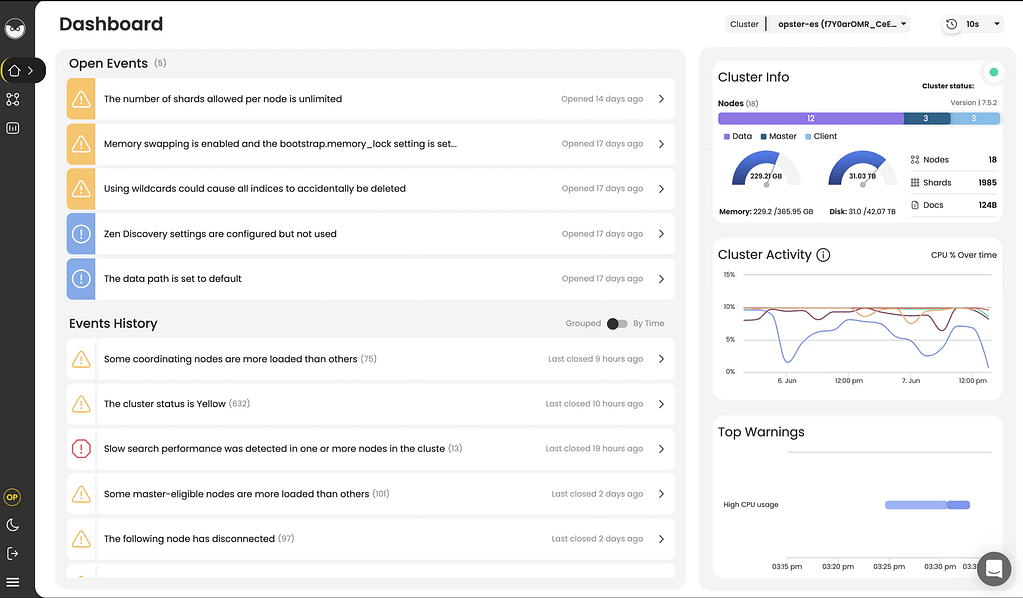This screenshot has width=1023, height=598.
Task: Click the High CPU usage progress bar
Action: tap(926, 505)
